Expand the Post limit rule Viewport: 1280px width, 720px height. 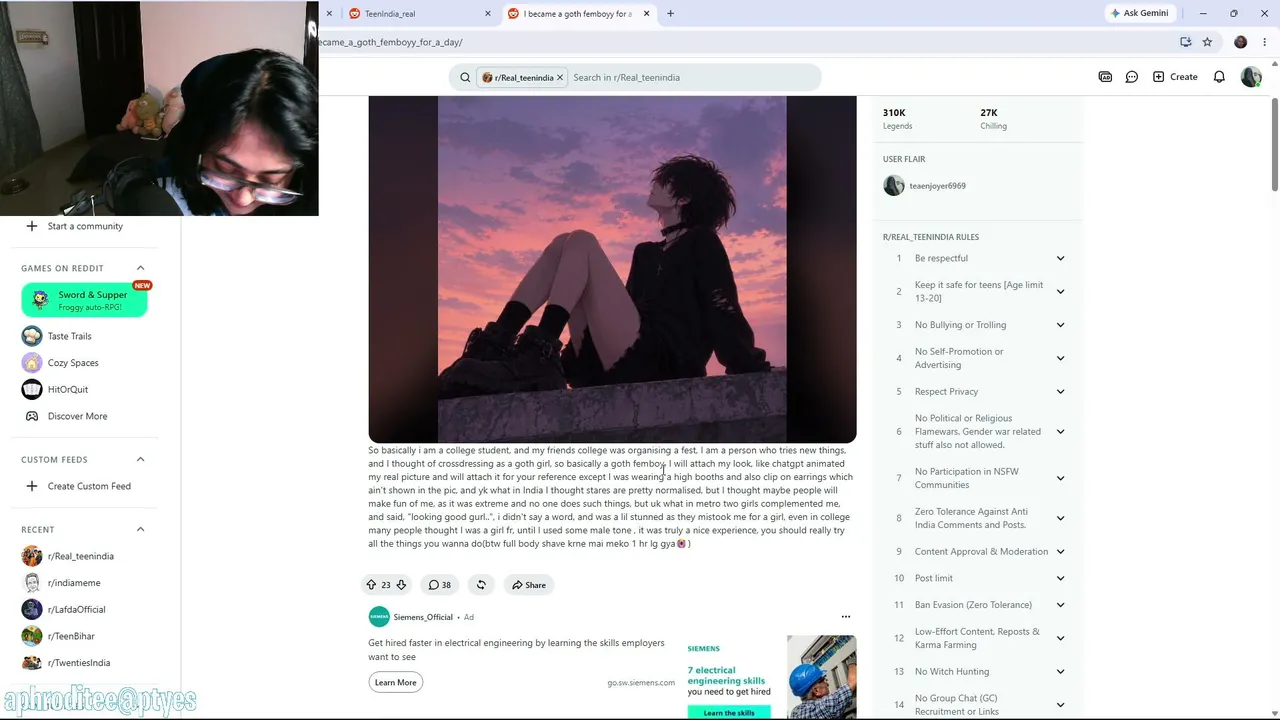pyautogui.click(x=1060, y=578)
